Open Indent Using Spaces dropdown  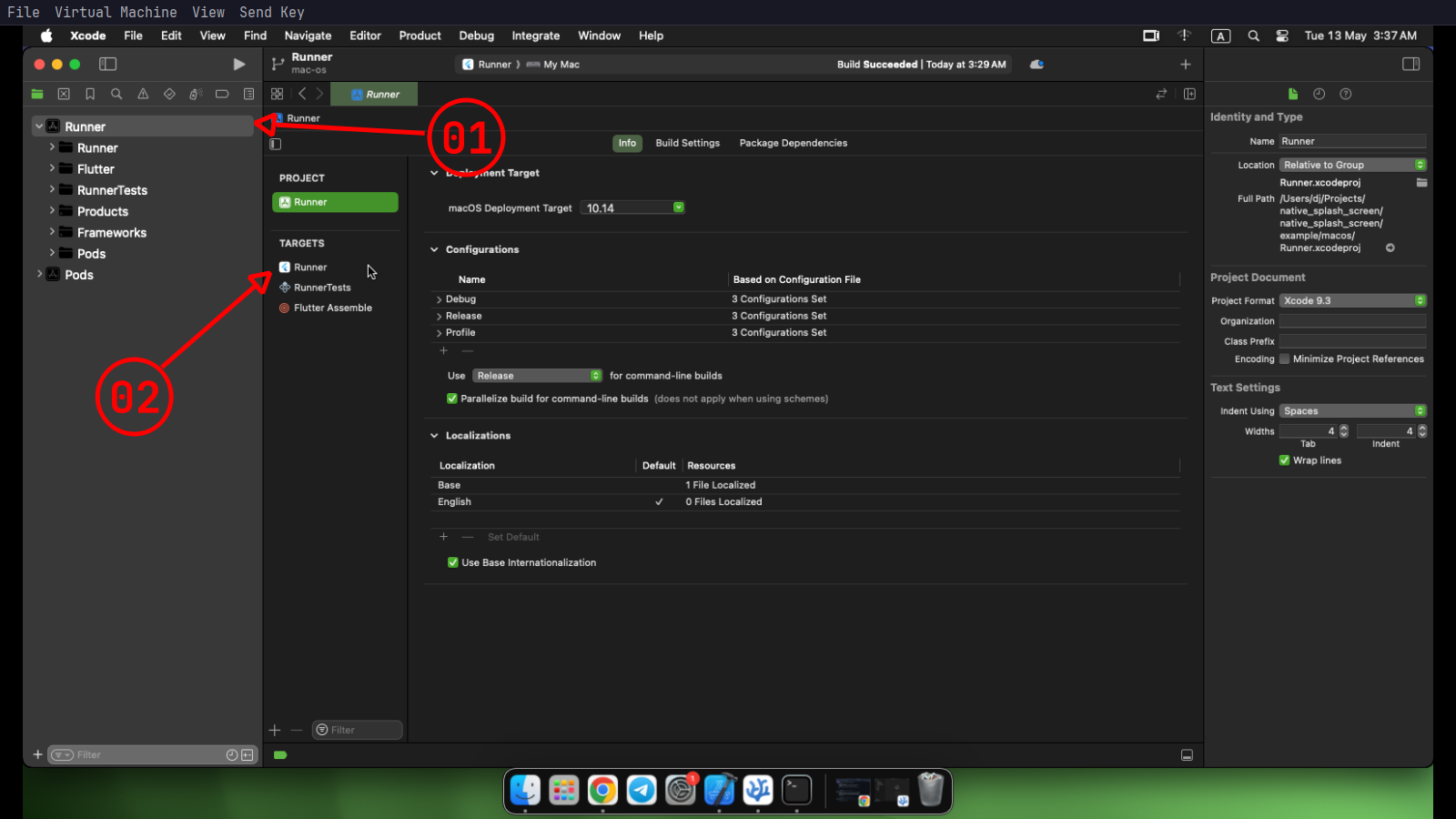pyautogui.click(x=1352, y=411)
